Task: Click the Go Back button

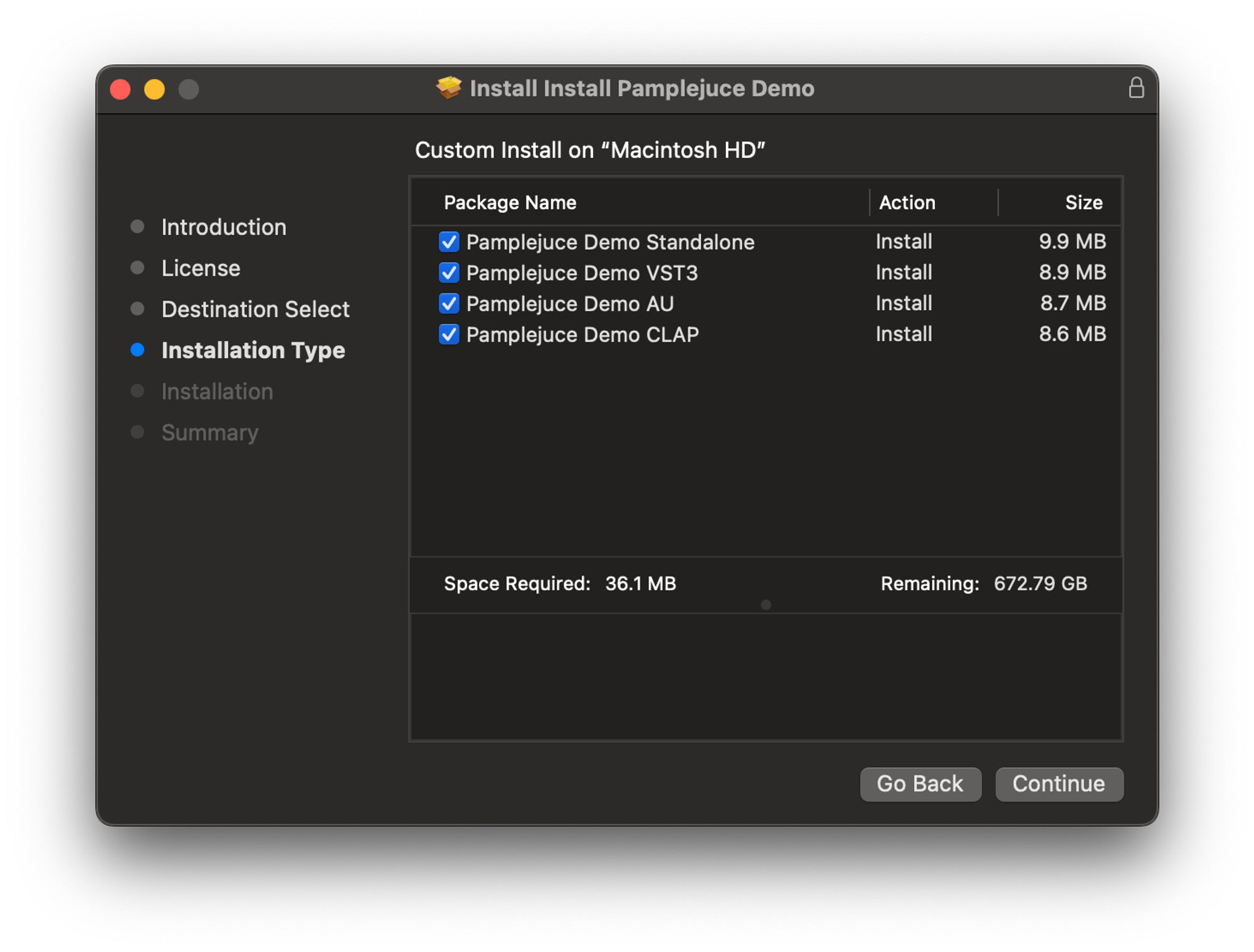Action: [x=920, y=784]
